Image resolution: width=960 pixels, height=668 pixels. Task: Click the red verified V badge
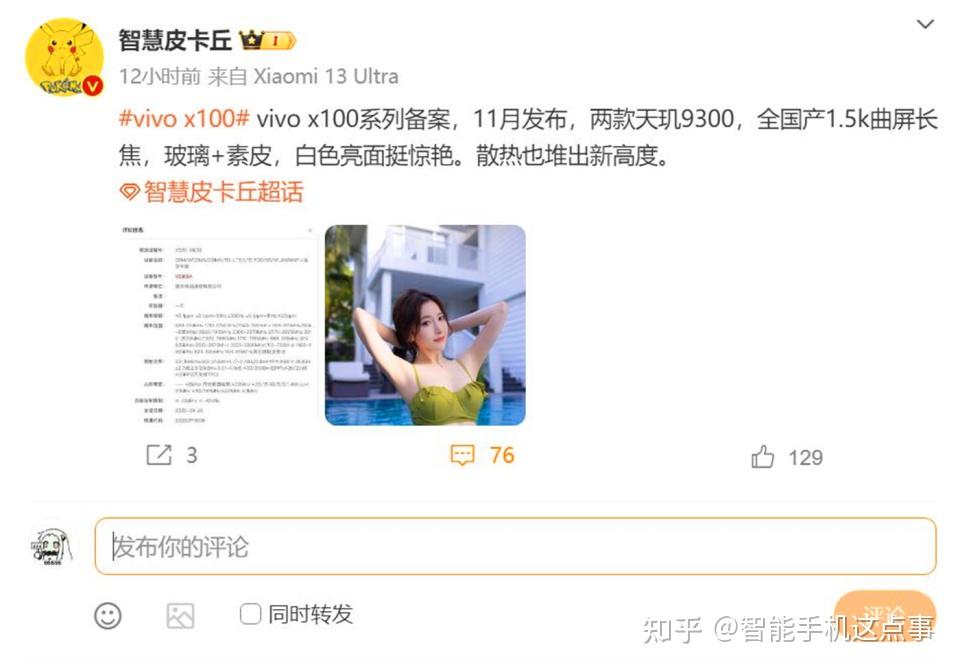(x=92, y=86)
